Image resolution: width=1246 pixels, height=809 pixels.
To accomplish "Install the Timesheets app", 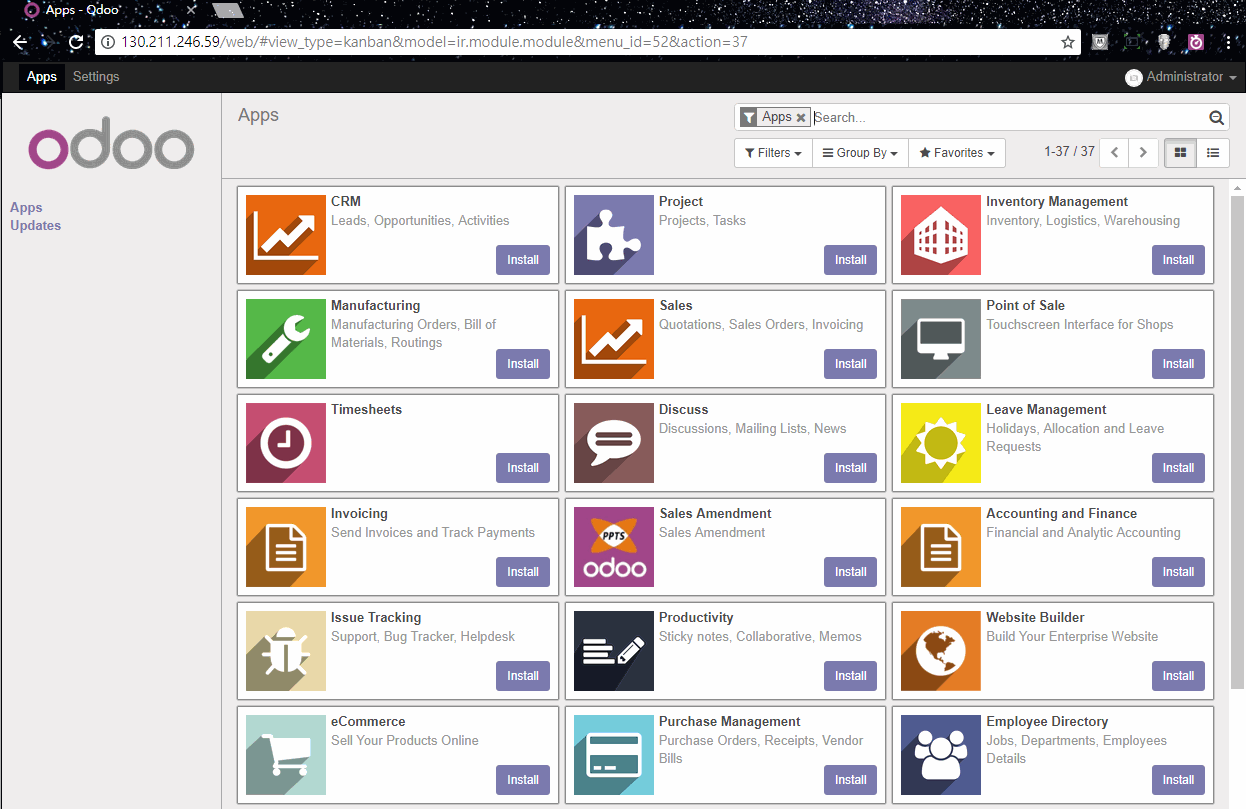I will (523, 468).
